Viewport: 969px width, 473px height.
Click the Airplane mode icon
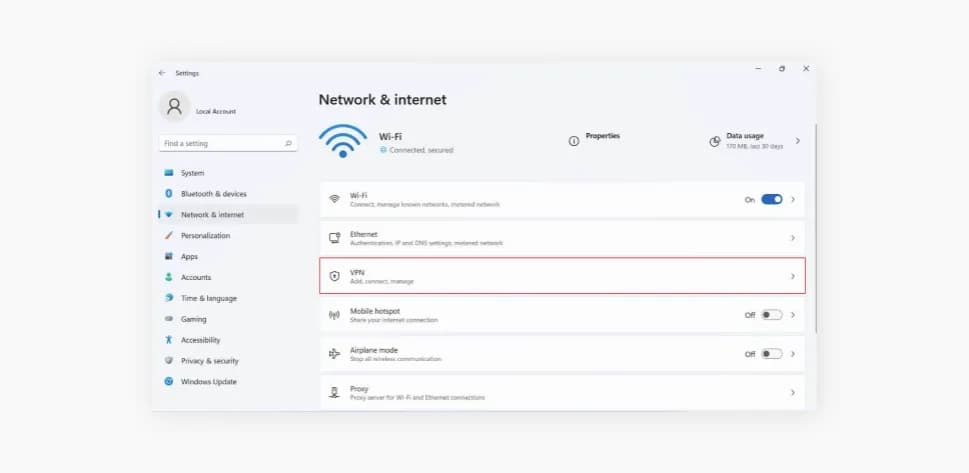click(x=334, y=354)
